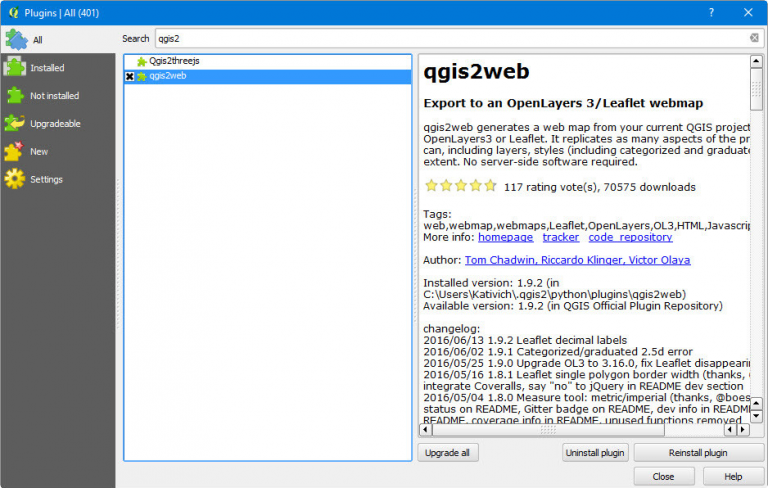The height and width of the screenshot is (488, 768).
Task: Click the blue puzzle icon for All
Action: (x=16, y=40)
